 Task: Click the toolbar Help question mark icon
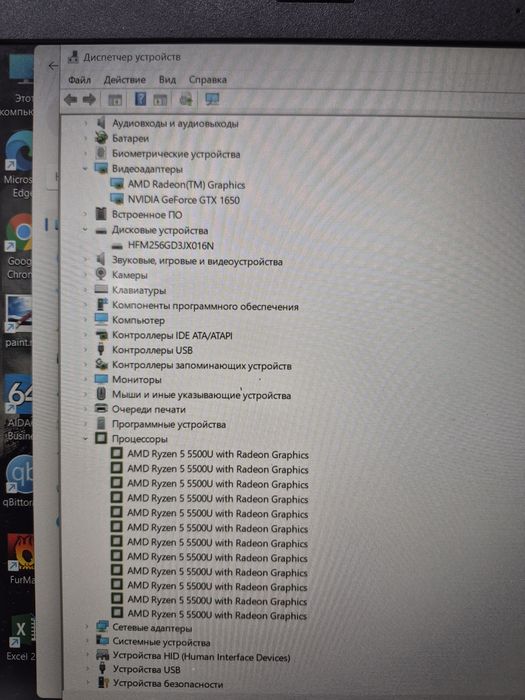(x=140, y=99)
